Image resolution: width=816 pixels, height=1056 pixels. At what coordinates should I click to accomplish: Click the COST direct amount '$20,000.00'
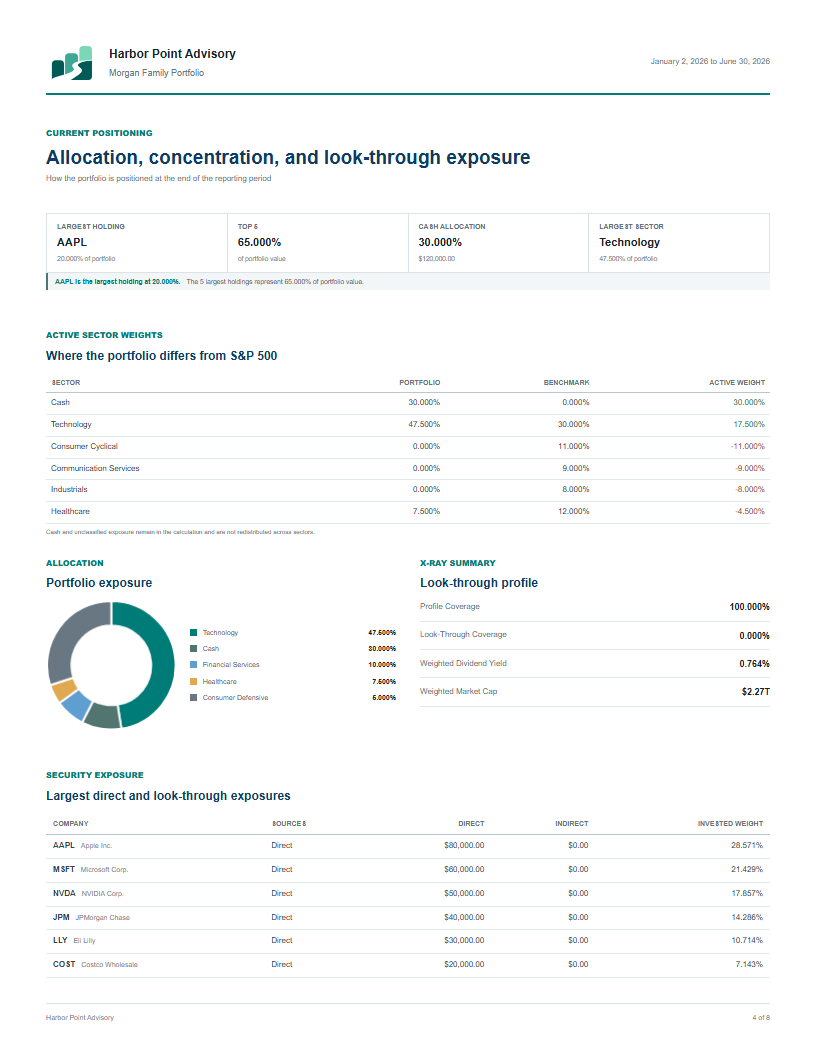464,964
